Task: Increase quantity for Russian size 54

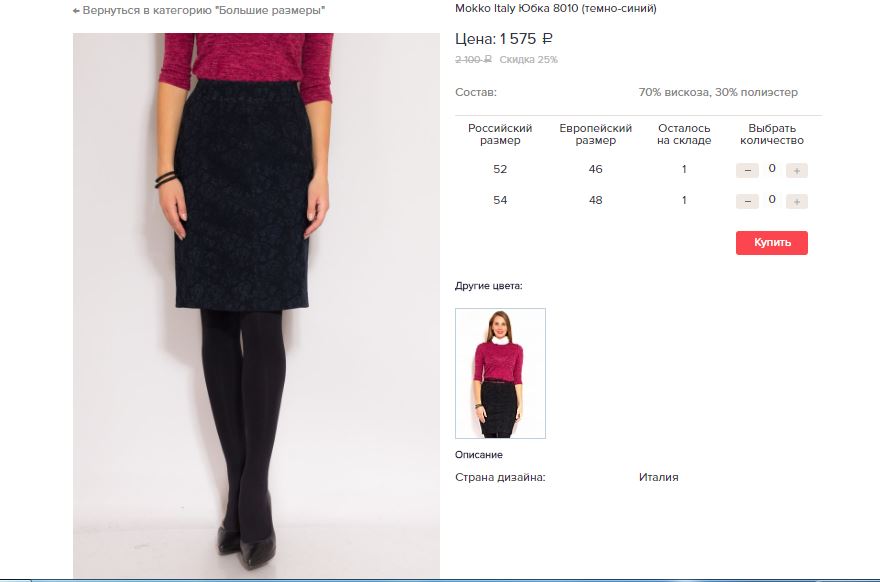Action: tap(796, 201)
